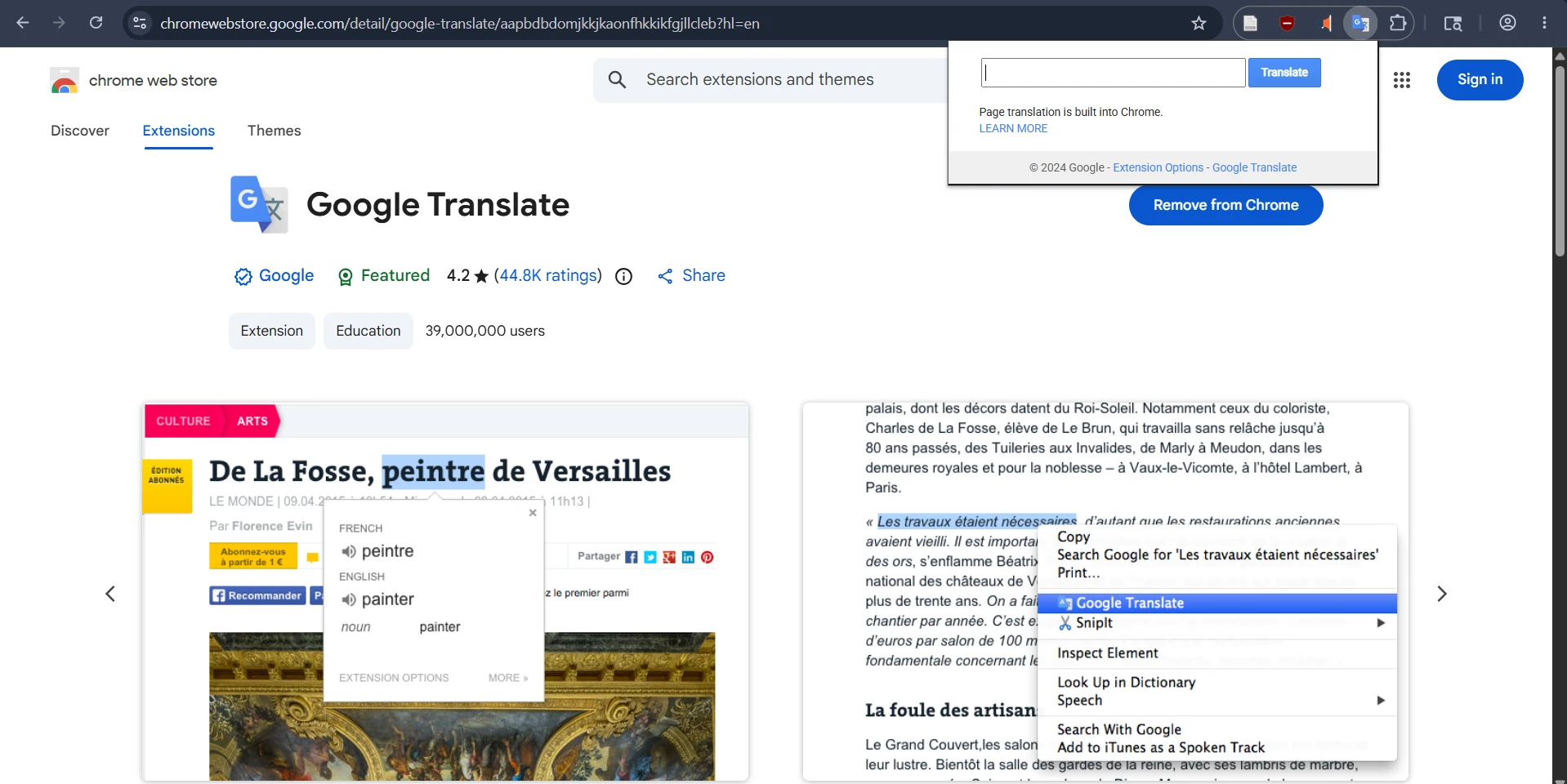Click the search magnifier icon

617,79
